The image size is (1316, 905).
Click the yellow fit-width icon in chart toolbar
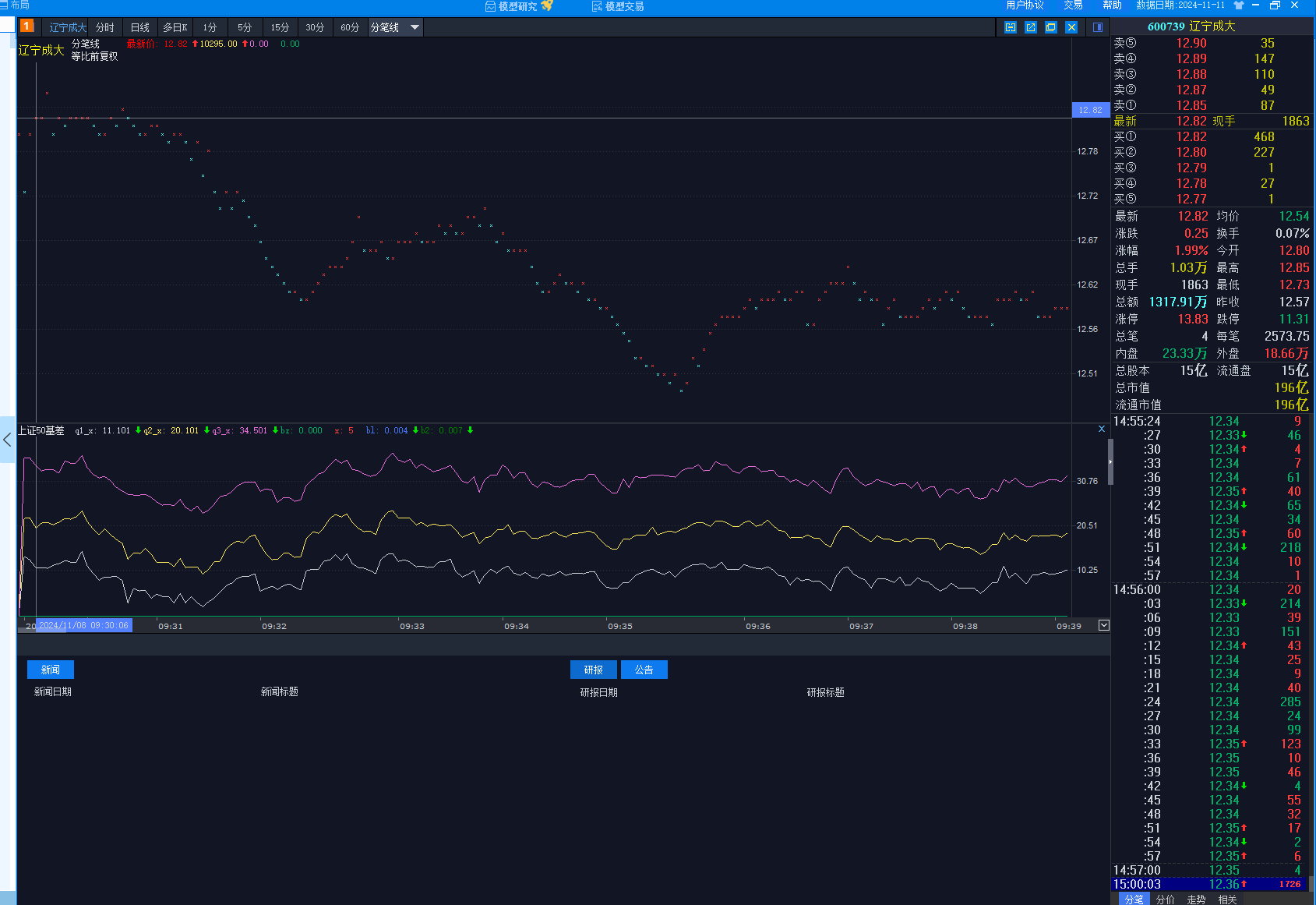coord(1011,27)
